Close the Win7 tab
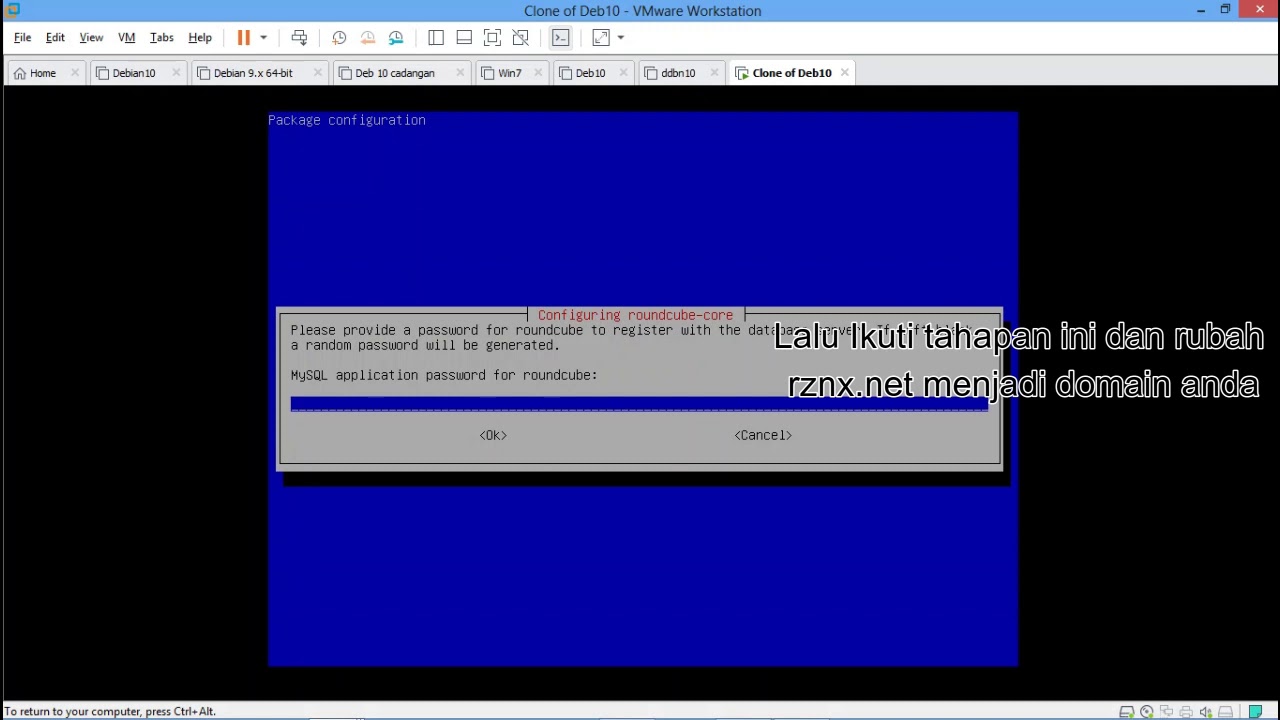The width and height of the screenshot is (1280, 720). (540, 73)
